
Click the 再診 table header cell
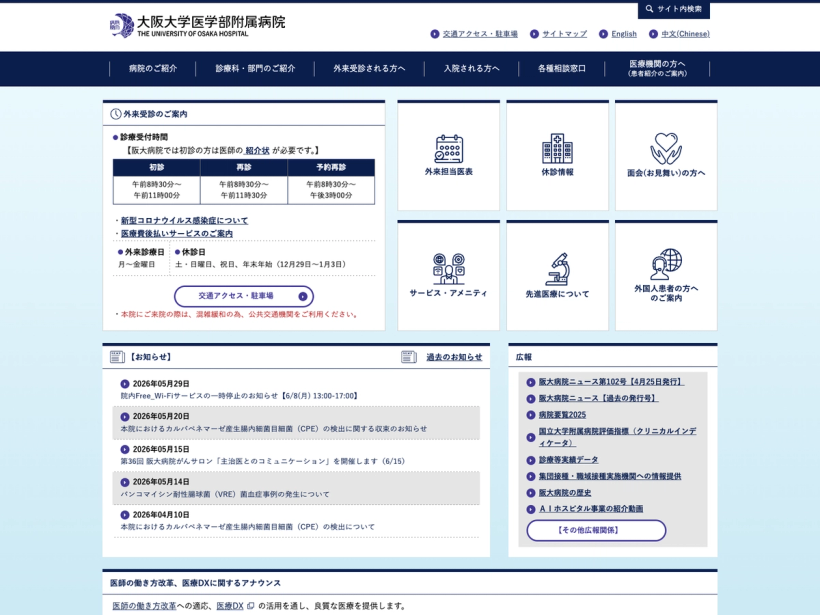tap(244, 167)
